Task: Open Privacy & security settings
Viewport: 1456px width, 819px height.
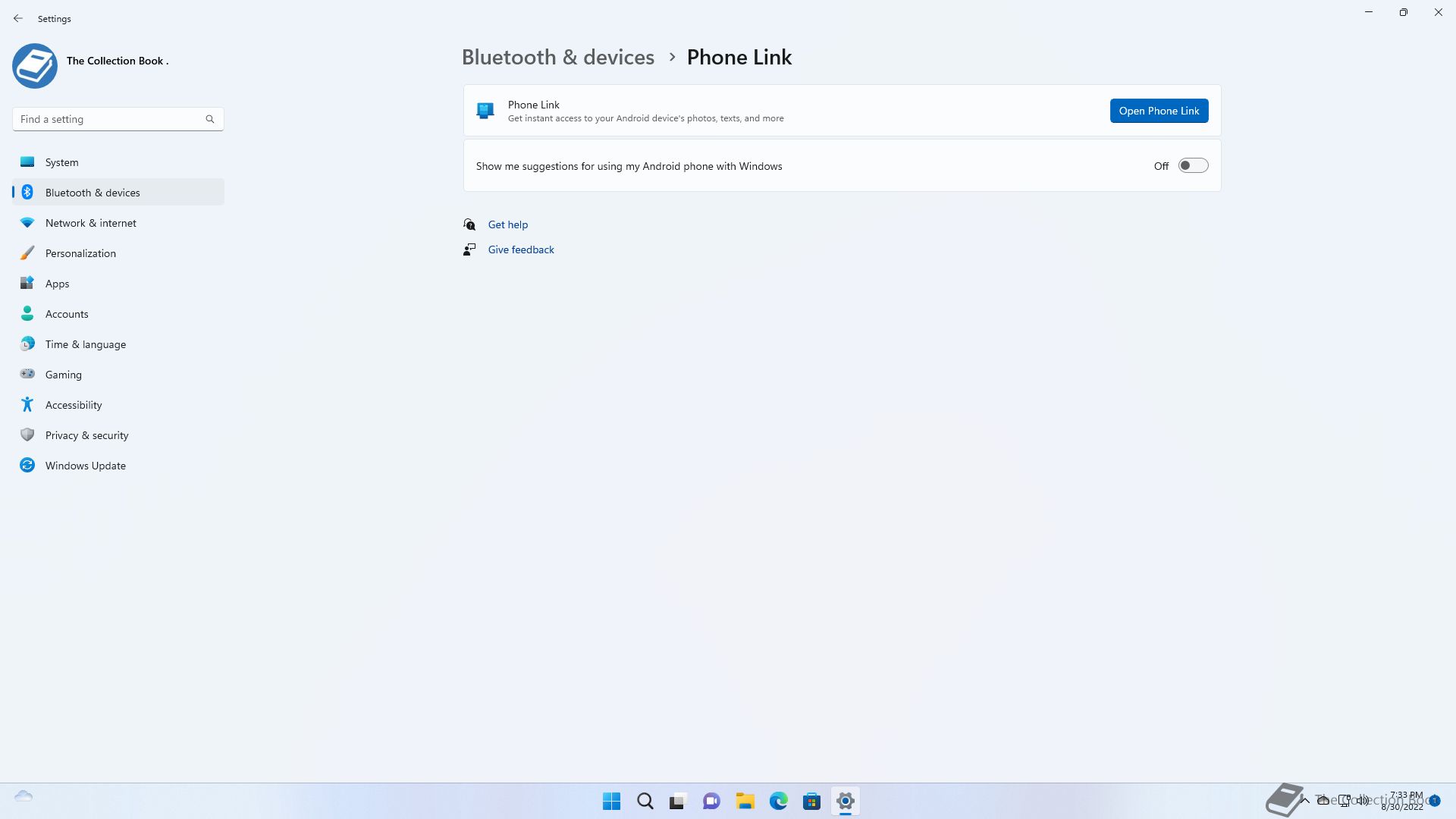Action: tap(118, 435)
